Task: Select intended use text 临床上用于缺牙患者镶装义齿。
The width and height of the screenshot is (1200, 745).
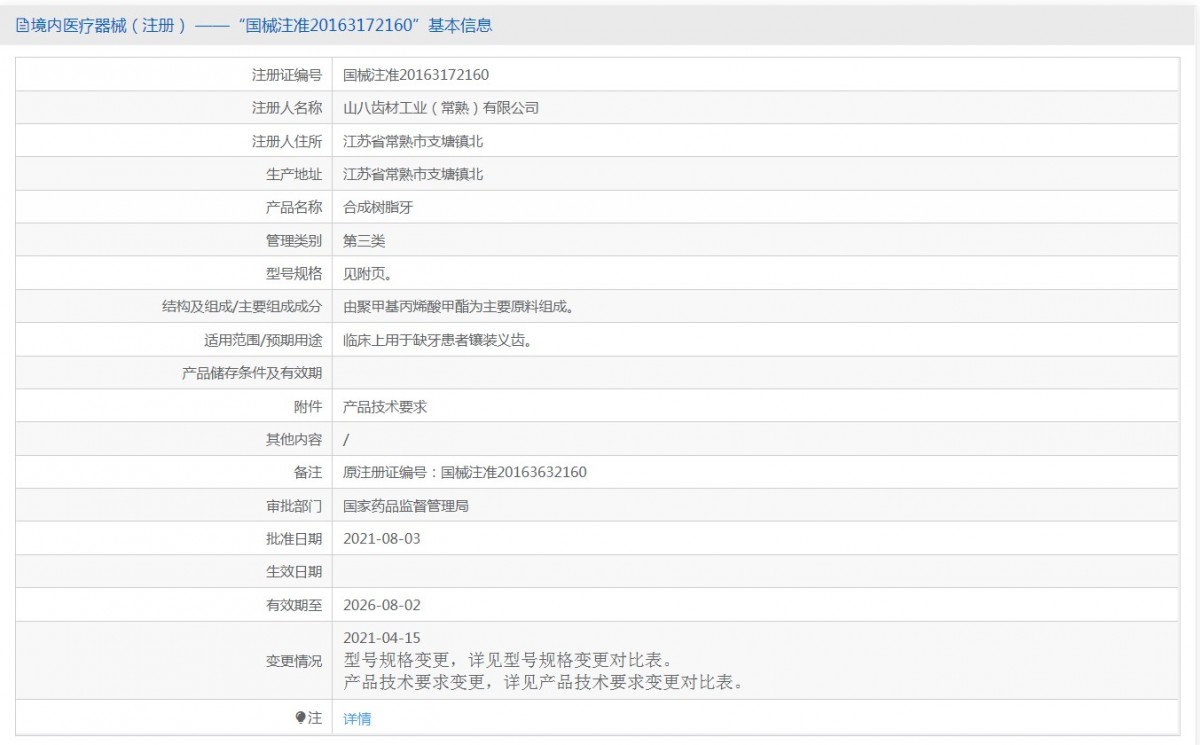Action: coord(438,340)
